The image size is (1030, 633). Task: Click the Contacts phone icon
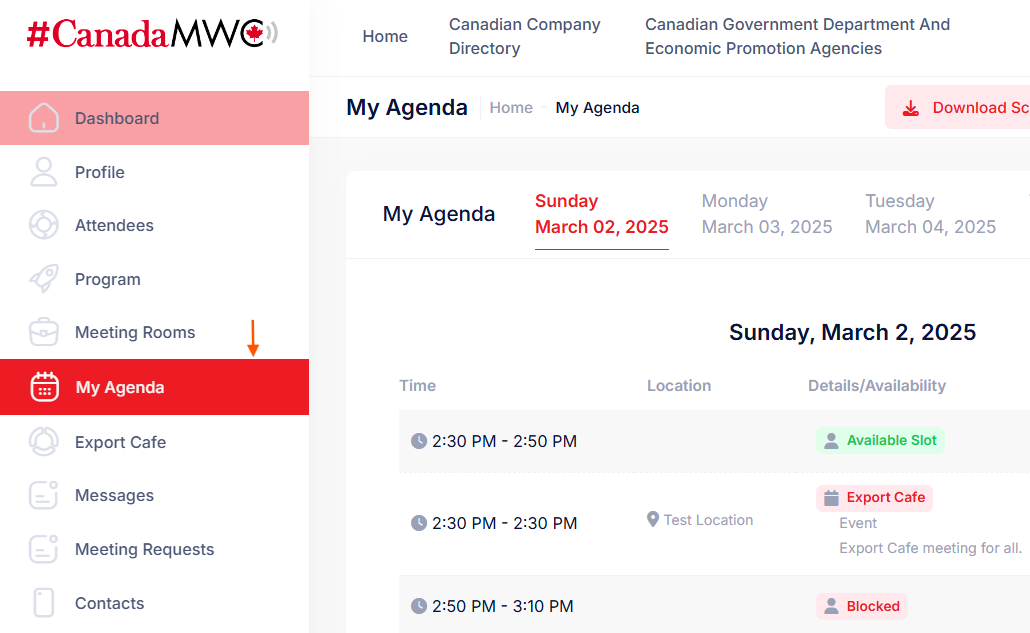click(44, 603)
